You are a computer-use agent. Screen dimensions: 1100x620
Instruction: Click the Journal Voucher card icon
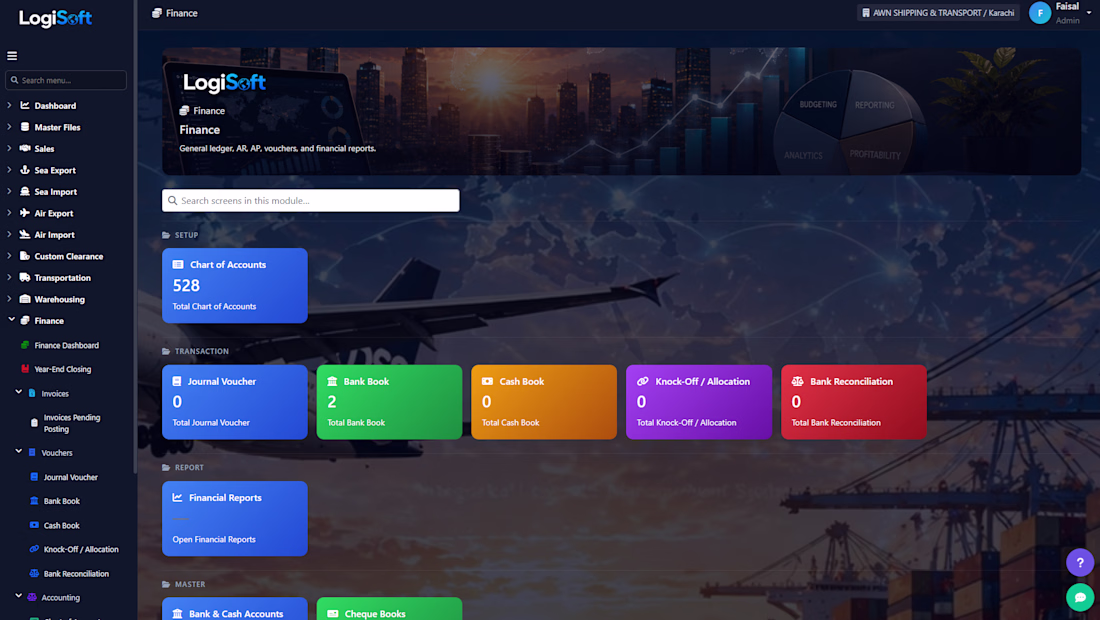(177, 381)
